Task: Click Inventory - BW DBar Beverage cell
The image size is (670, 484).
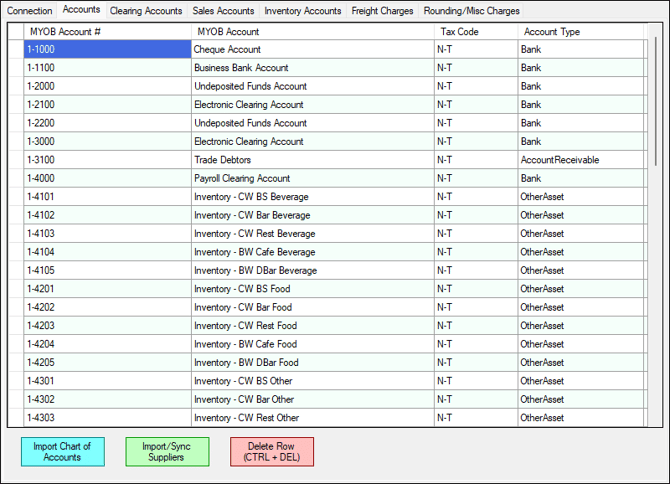Action: pos(312,270)
